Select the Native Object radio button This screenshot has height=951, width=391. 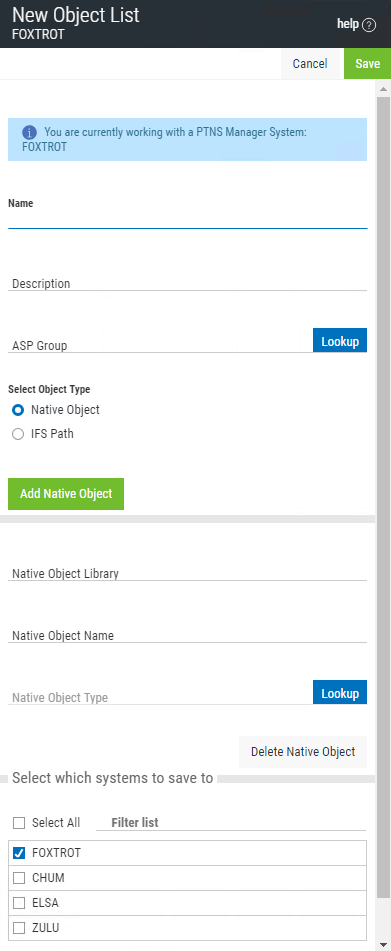(18, 410)
